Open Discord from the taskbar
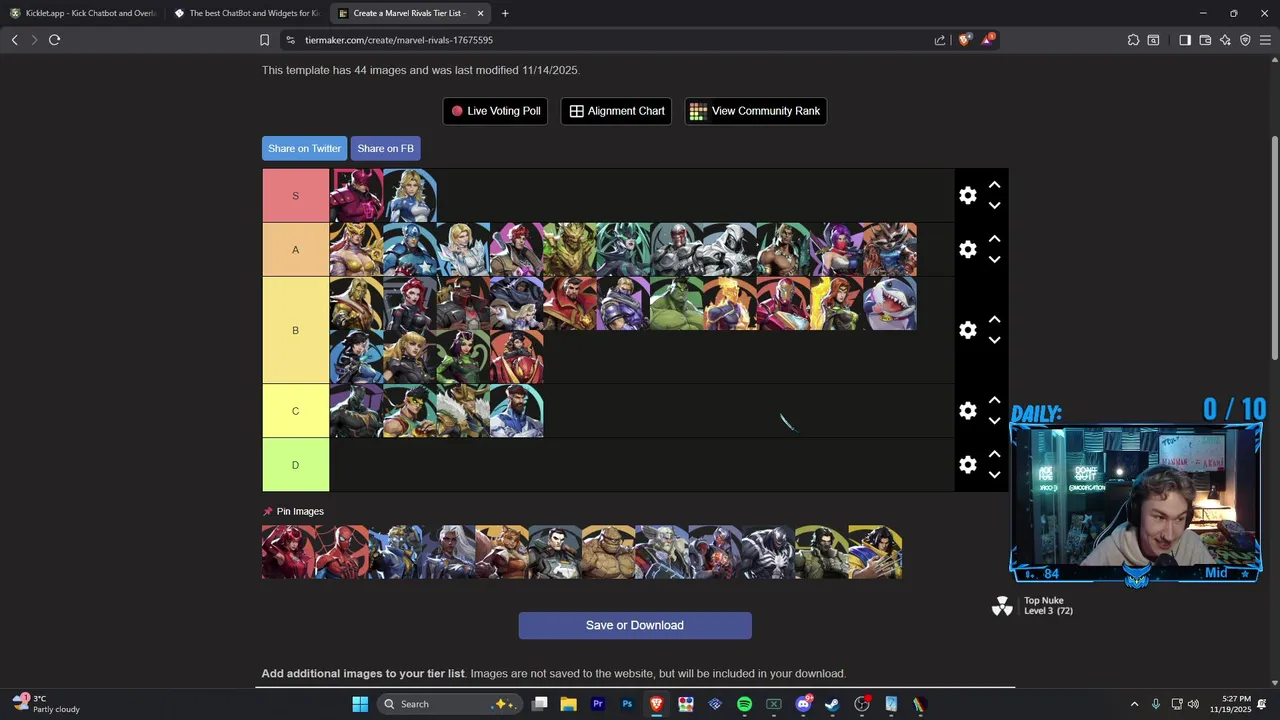This screenshot has height=720, width=1280. (x=803, y=704)
